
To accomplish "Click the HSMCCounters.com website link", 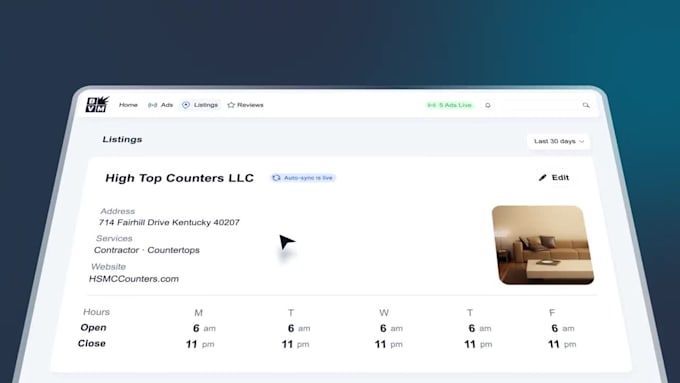I will pos(134,279).
